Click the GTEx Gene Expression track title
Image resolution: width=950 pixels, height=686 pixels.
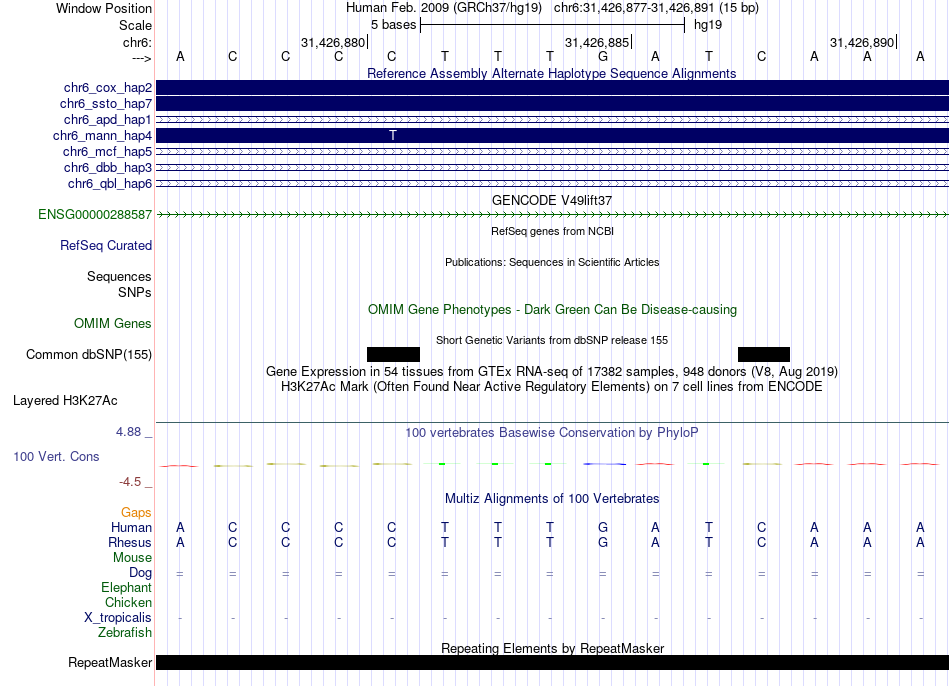coord(552,371)
